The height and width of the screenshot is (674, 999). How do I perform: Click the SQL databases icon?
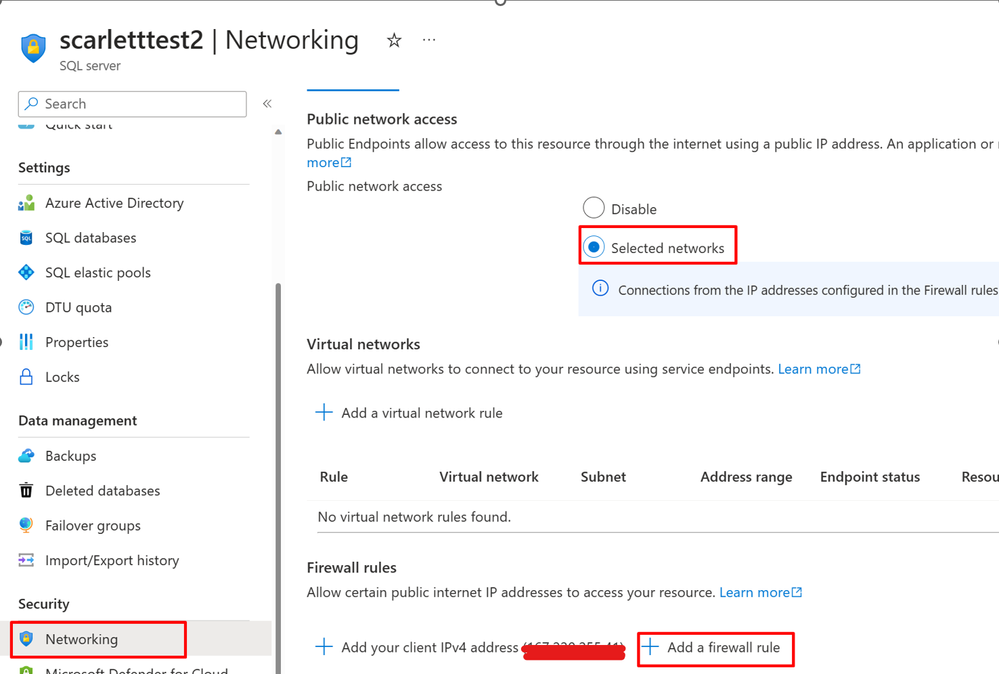pos(26,238)
